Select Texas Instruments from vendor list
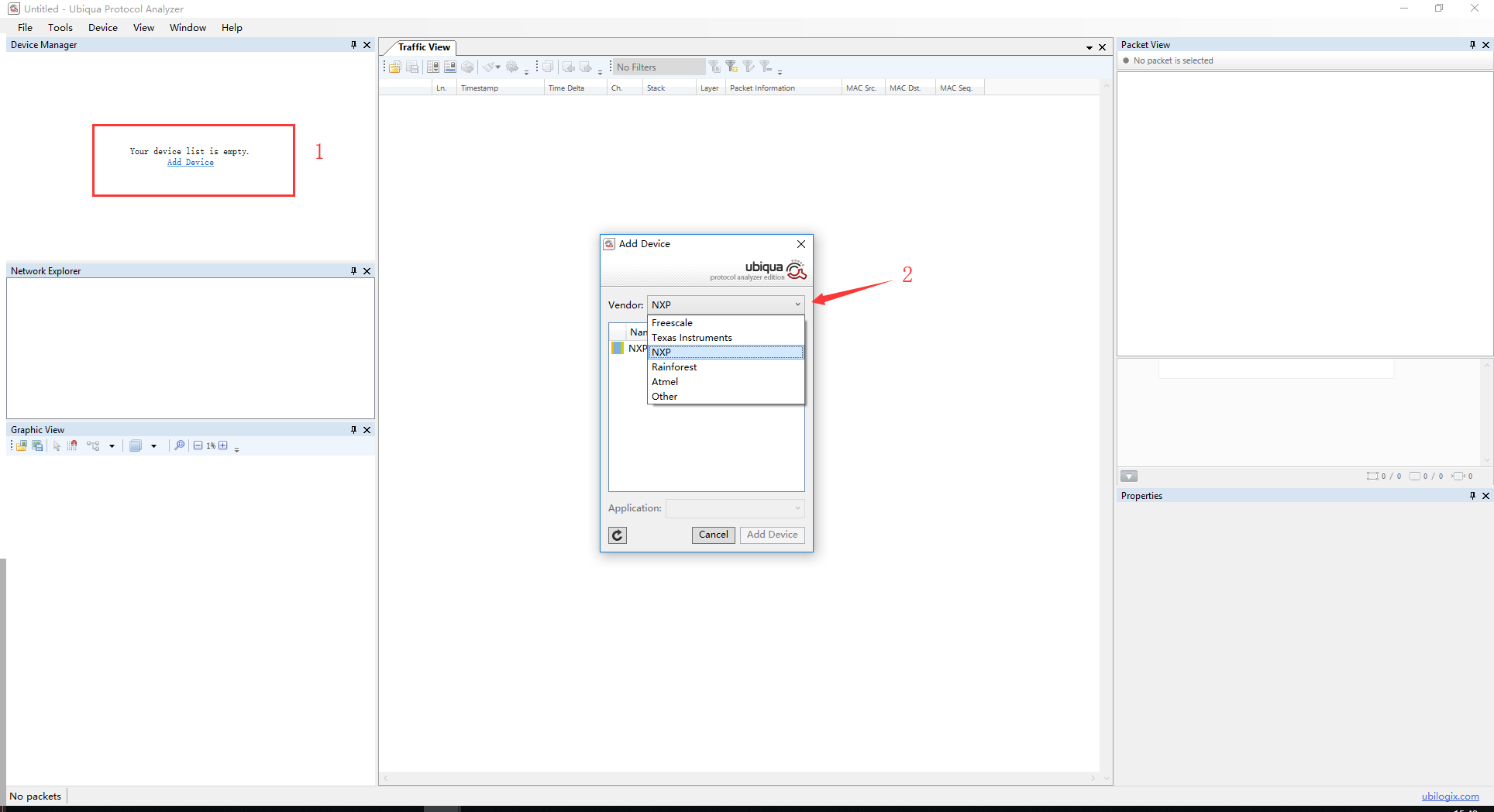The height and width of the screenshot is (812, 1494). pyautogui.click(x=691, y=338)
